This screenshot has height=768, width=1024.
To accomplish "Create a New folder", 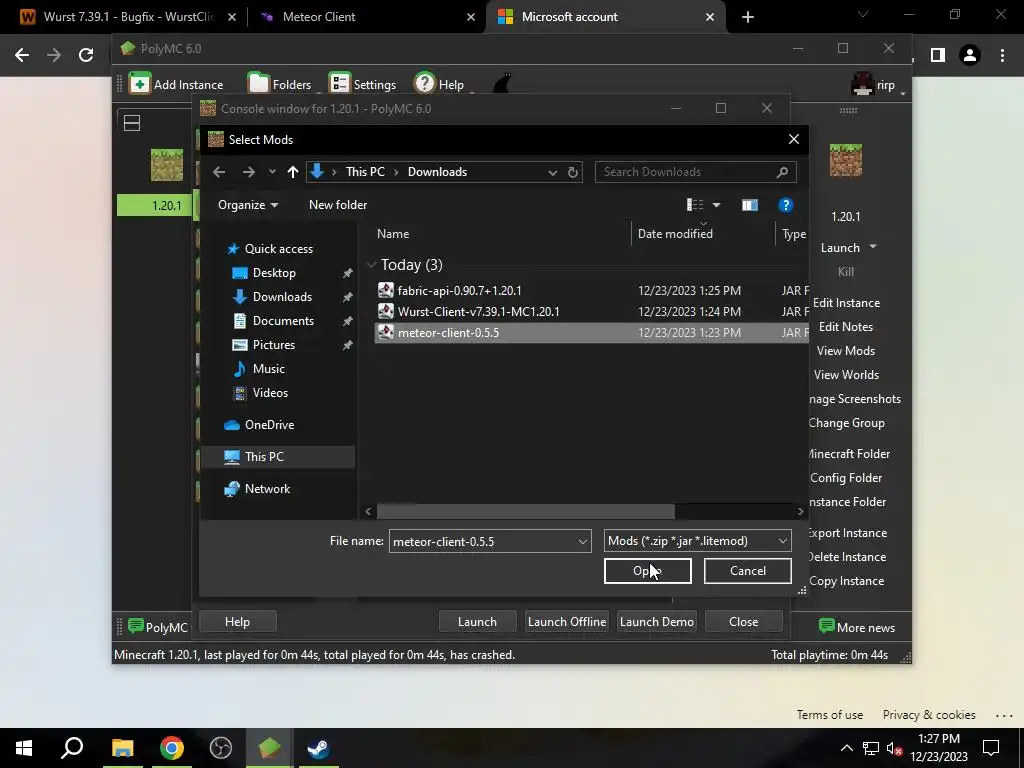I will coord(338,205).
